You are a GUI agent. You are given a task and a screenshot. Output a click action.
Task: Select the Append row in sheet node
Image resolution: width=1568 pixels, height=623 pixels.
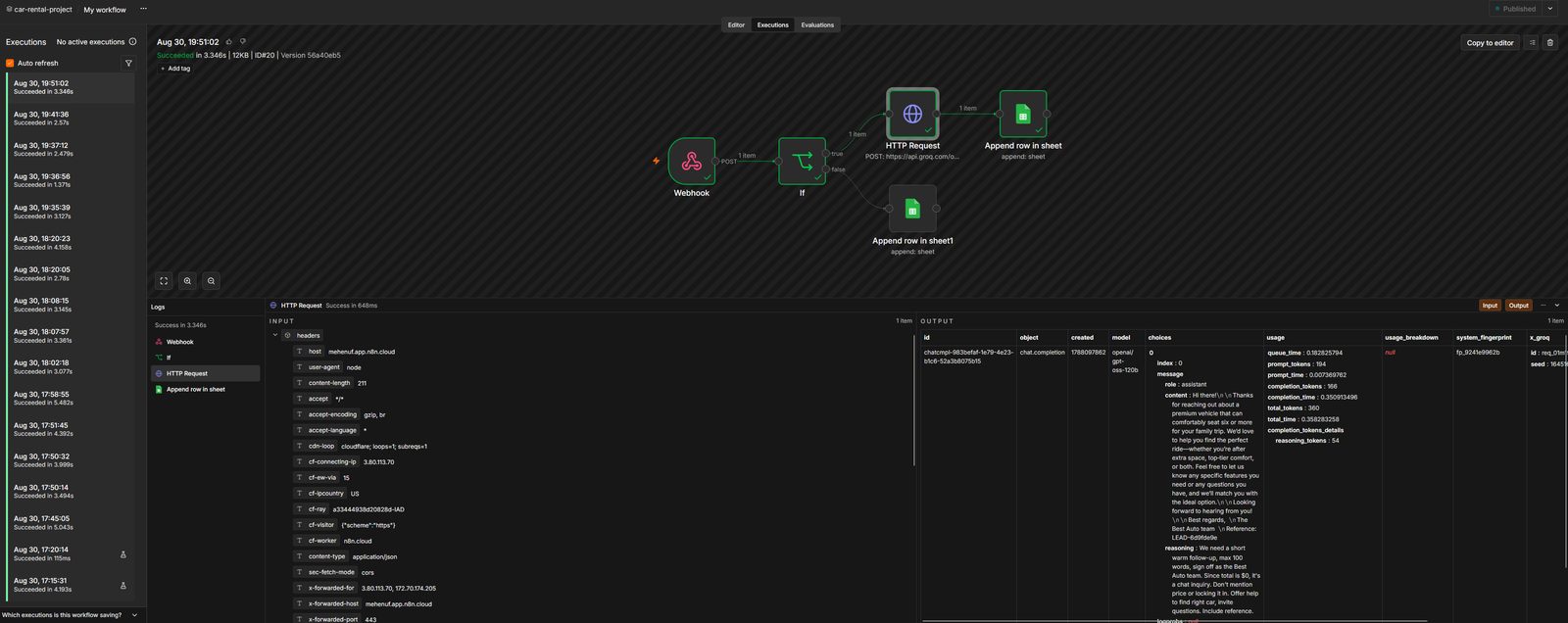point(1023,114)
